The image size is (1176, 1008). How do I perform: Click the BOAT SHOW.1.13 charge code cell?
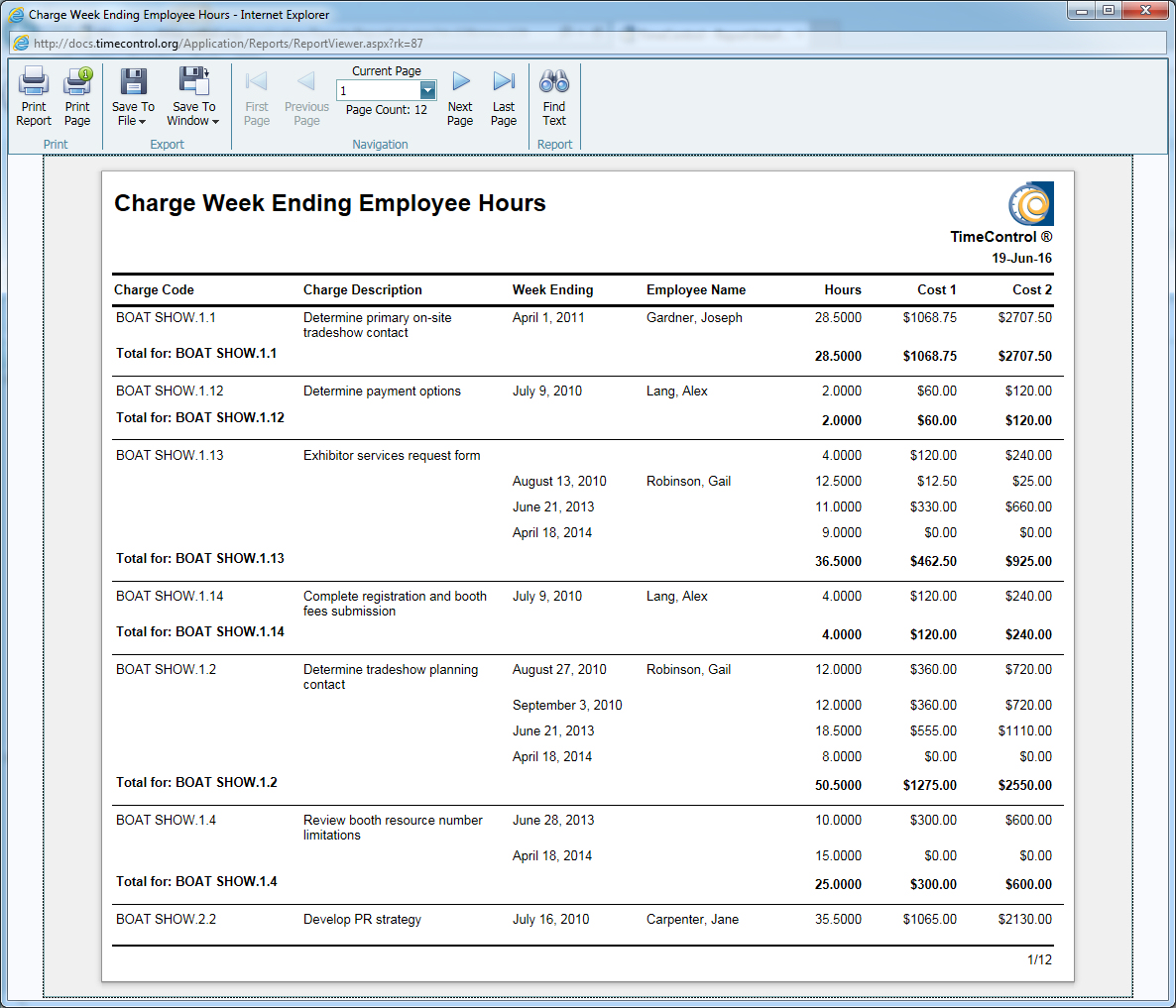pyautogui.click(x=170, y=456)
